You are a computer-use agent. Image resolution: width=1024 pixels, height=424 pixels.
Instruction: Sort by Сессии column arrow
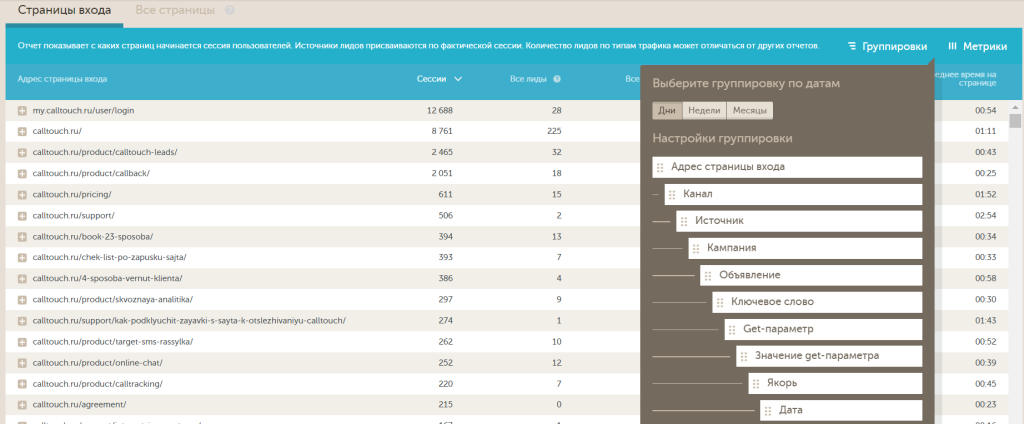(x=458, y=78)
